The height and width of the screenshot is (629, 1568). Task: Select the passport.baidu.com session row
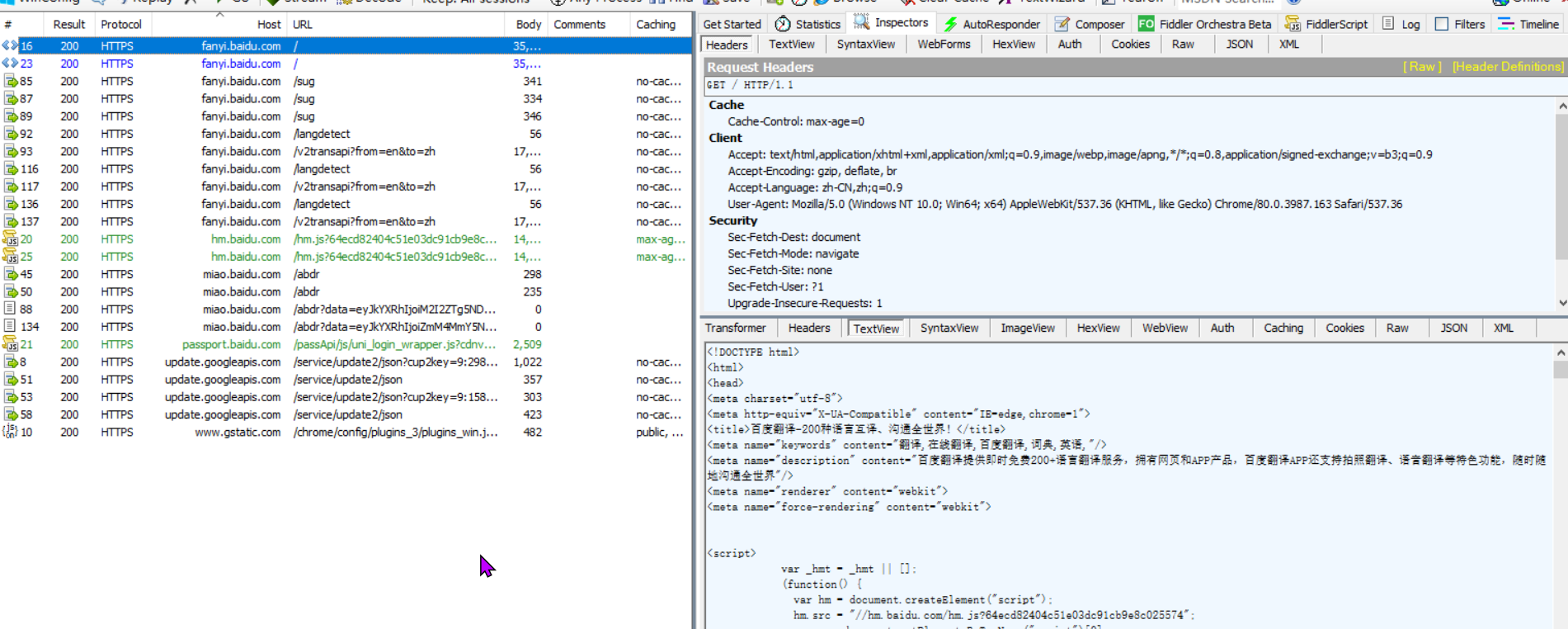pos(346,344)
